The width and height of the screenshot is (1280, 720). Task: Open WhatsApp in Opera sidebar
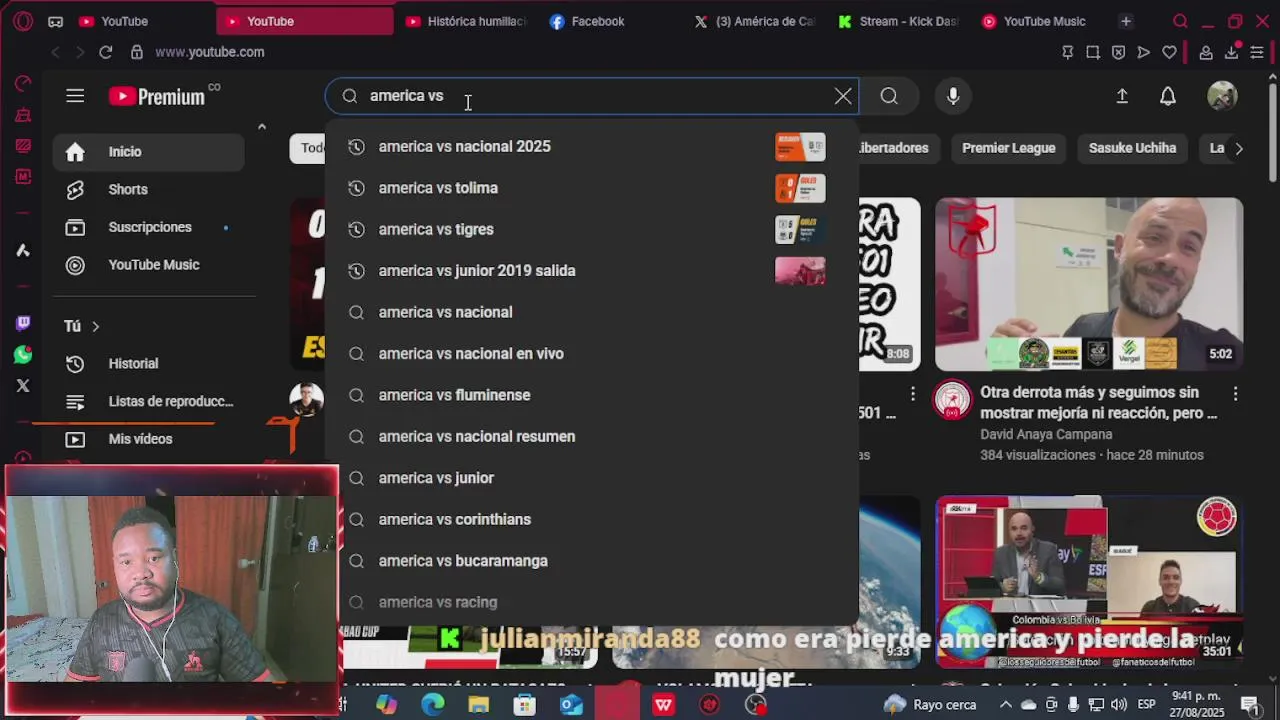pyautogui.click(x=23, y=355)
